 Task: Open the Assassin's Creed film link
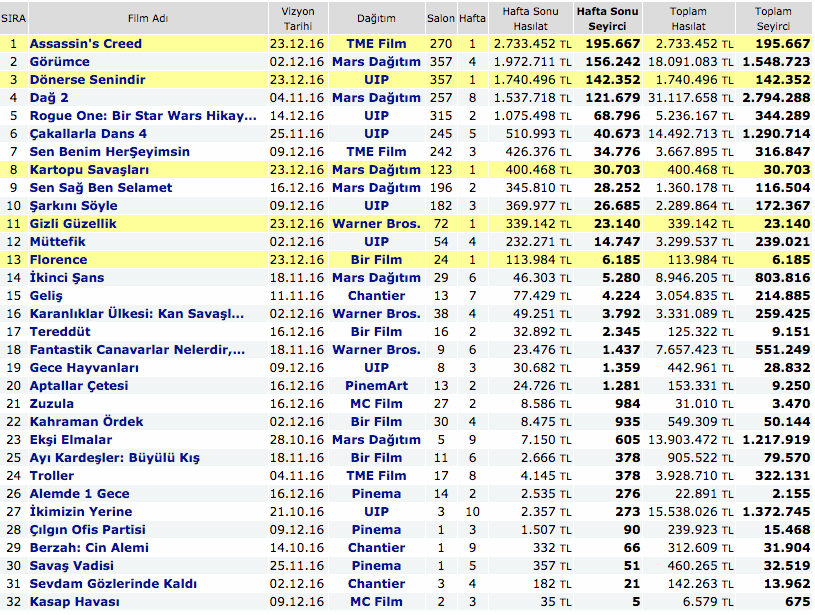point(85,44)
